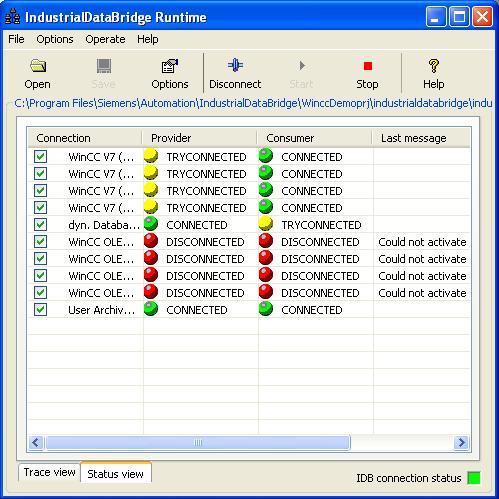The height and width of the screenshot is (499, 499).
Task: Open the Options menu in the menu bar
Action: click(55, 39)
